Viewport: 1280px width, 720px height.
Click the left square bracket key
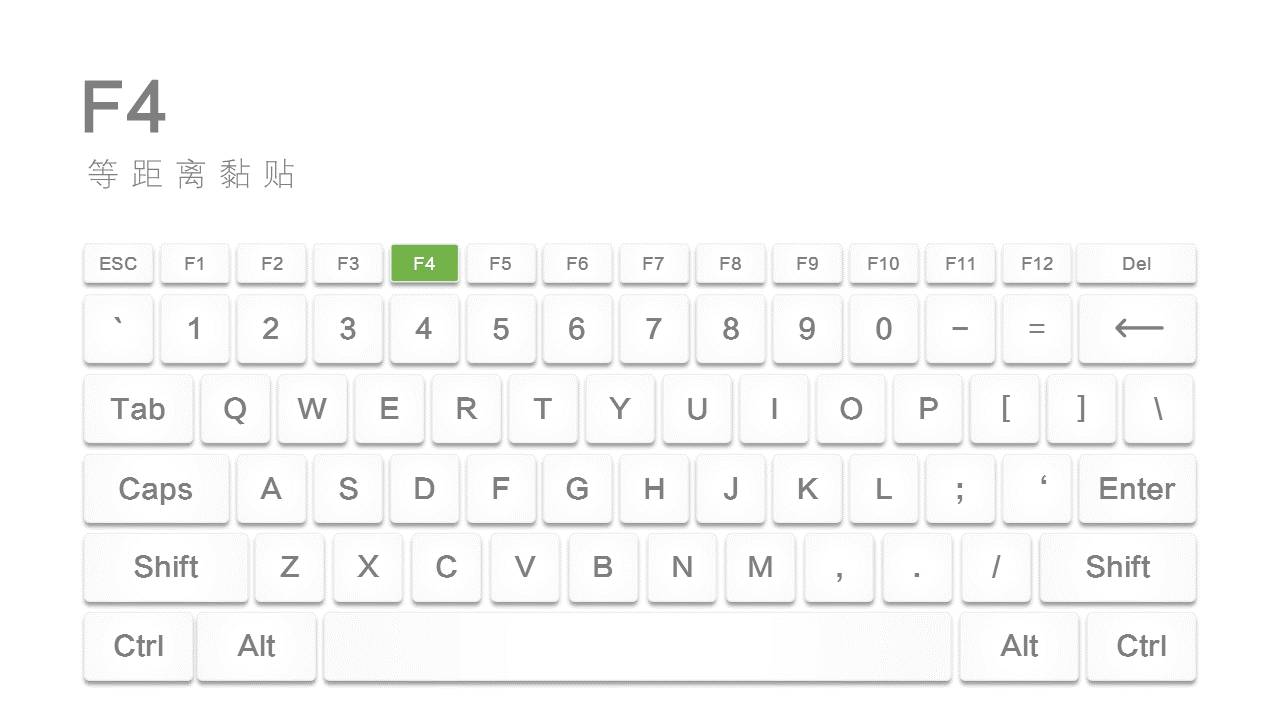point(1005,408)
